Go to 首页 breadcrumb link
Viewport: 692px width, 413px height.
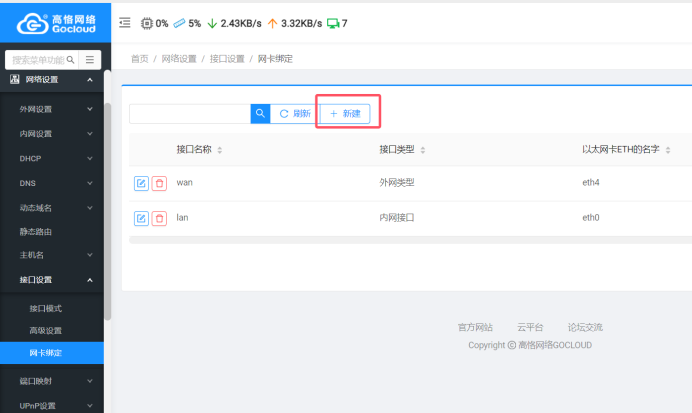(x=139, y=59)
